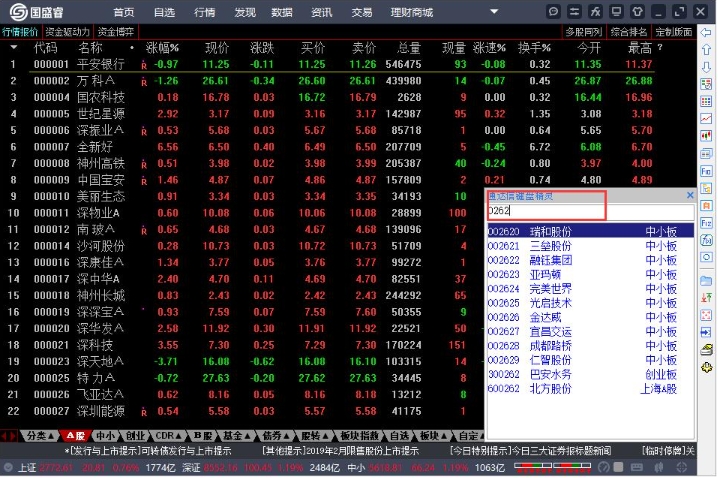Click the 今日三大证券报标题新闻 link
Image resolution: width=718 pixels, height=478 pixels.
point(561,451)
